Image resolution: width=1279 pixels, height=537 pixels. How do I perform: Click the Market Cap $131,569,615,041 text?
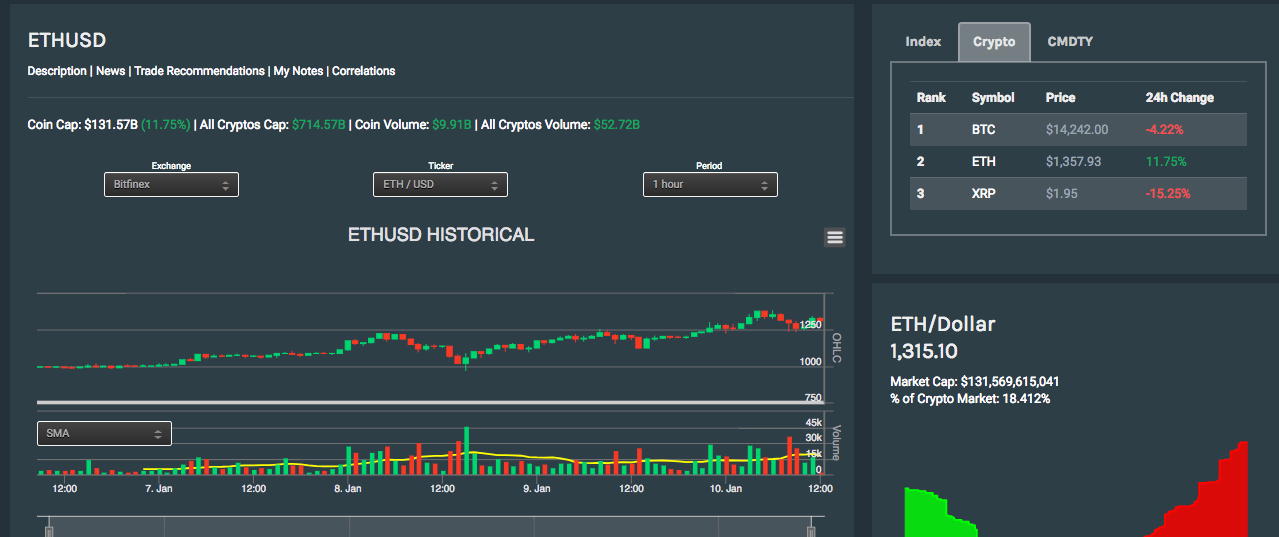[x=975, y=382]
